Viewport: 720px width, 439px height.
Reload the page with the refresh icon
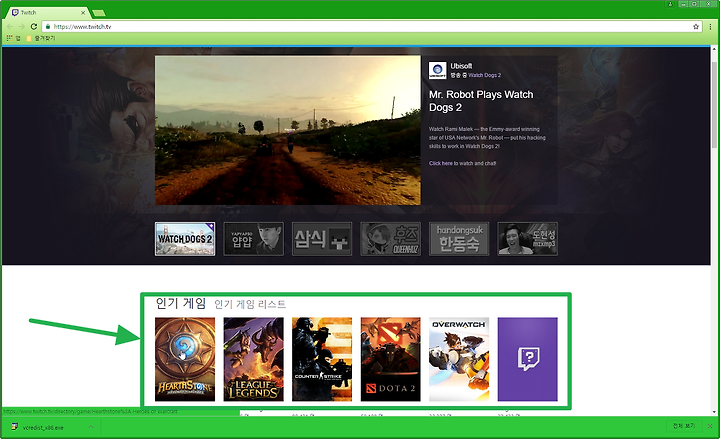pos(34,27)
